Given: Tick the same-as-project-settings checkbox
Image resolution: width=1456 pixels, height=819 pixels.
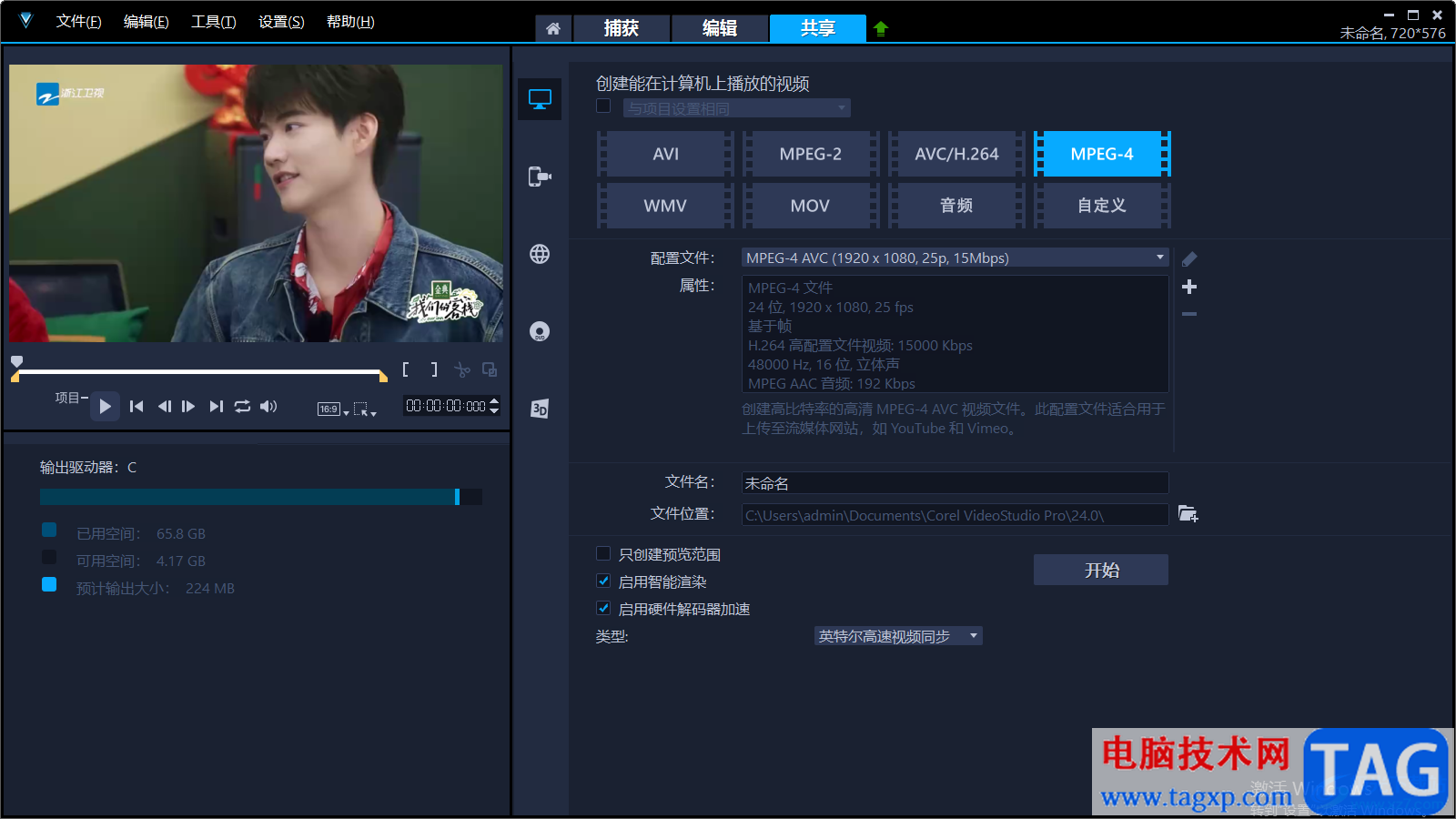Looking at the screenshot, I should (x=603, y=106).
